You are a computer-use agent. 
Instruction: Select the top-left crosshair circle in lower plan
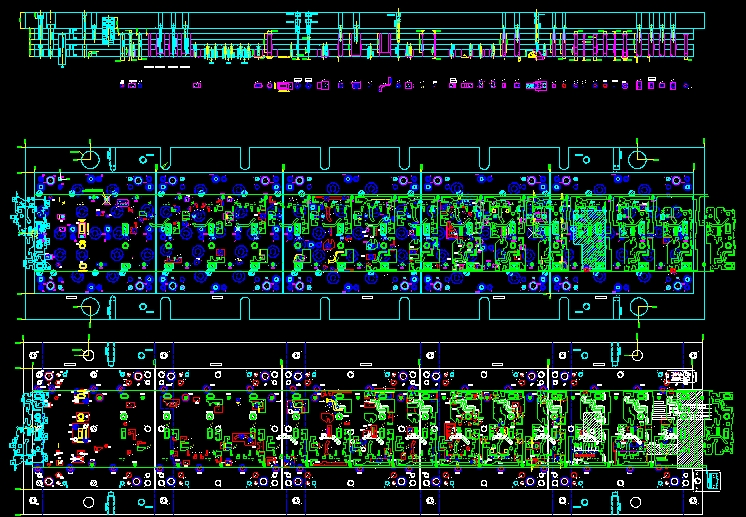point(88,354)
